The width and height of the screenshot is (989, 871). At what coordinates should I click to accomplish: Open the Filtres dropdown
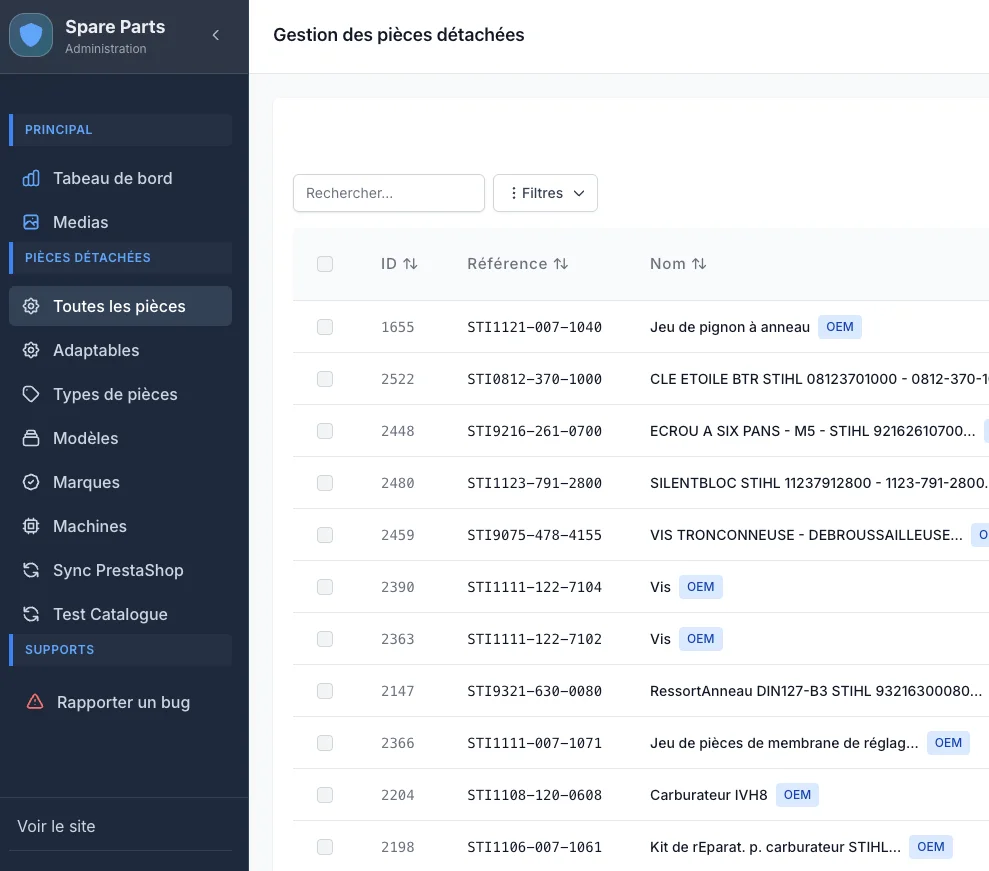pos(545,193)
